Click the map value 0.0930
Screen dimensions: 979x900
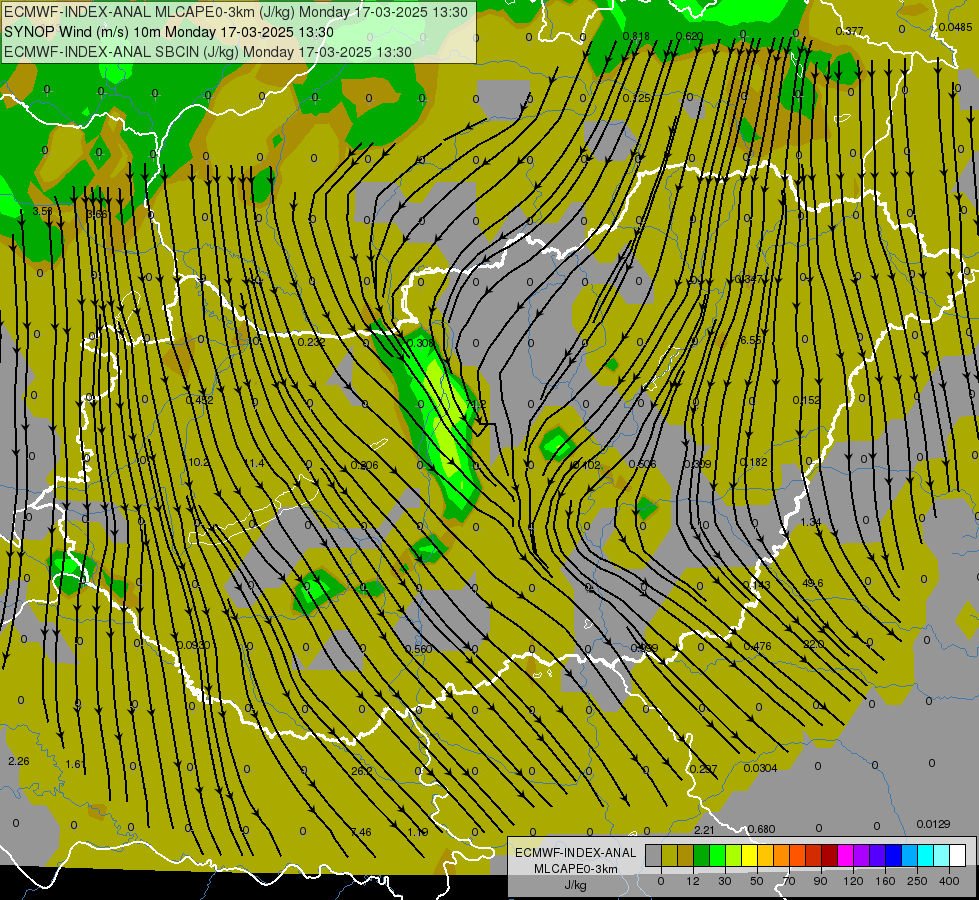(194, 645)
